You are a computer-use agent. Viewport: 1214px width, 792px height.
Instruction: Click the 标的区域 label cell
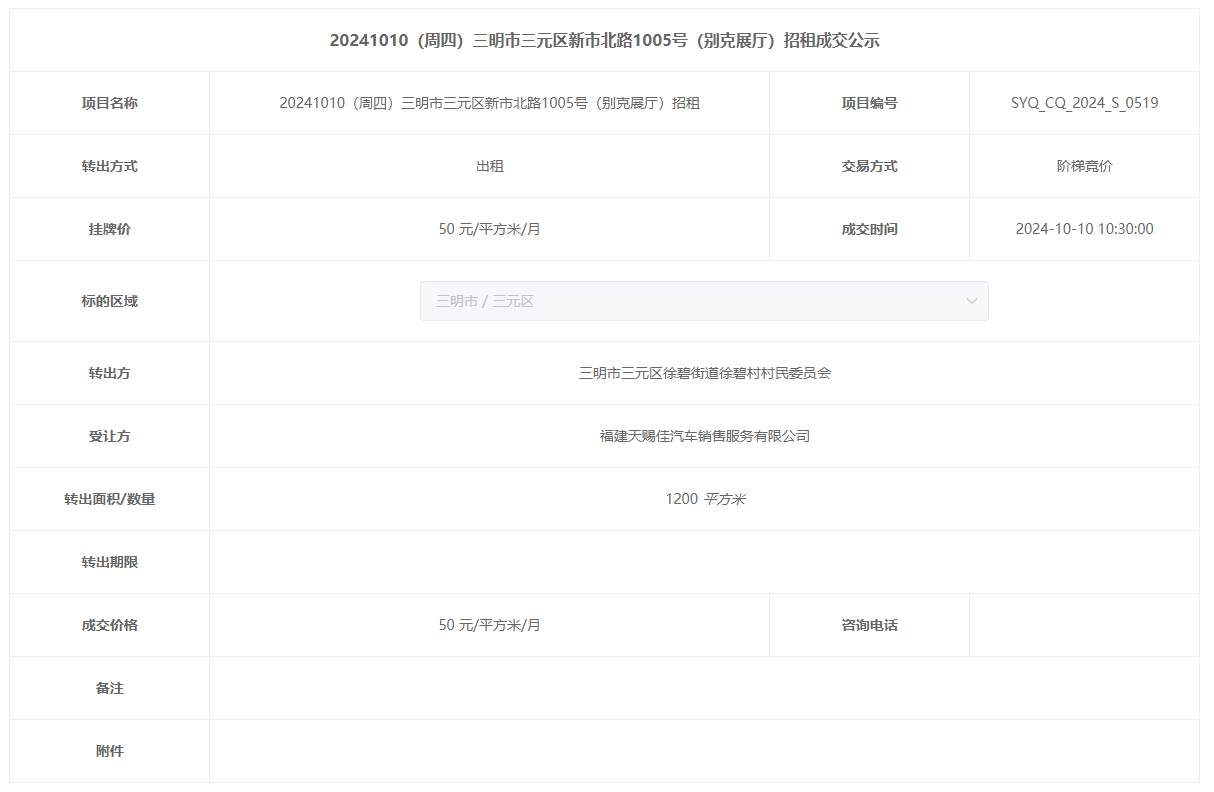(x=109, y=301)
